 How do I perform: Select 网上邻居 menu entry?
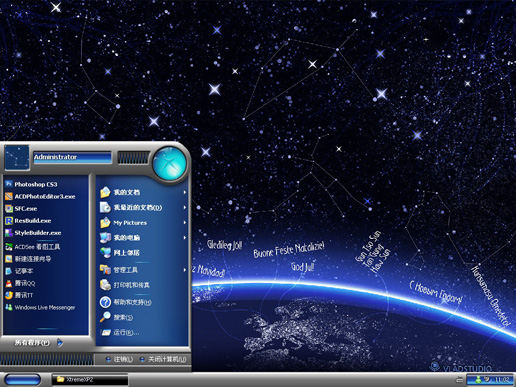click(x=142, y=253)
